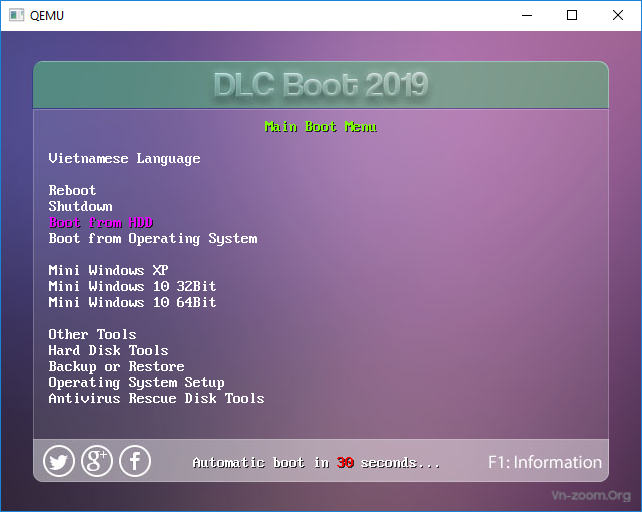
Task: Click the F1: Information label
Action: [544, 462]
